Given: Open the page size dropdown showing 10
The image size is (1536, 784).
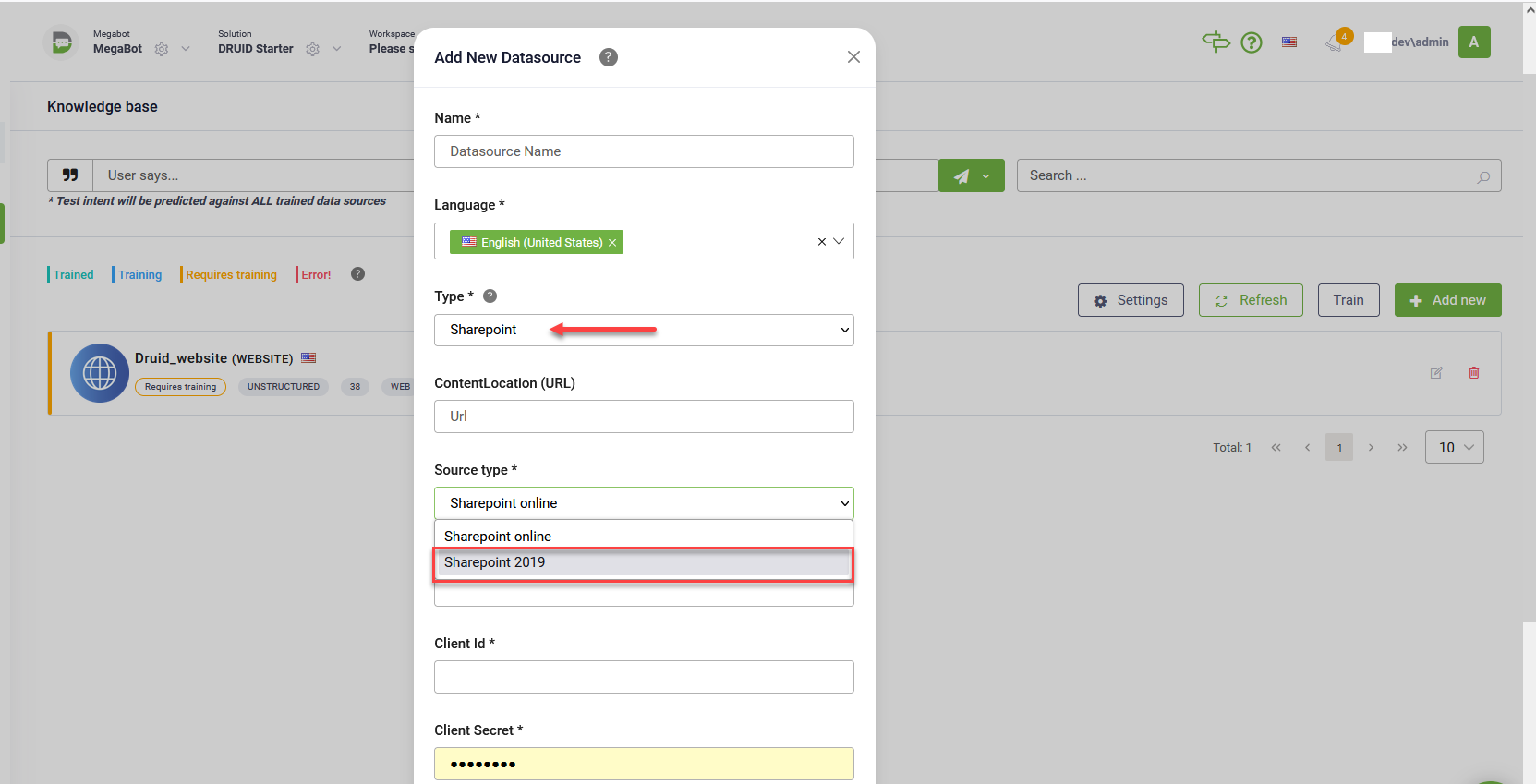Looking at the screenshot, I should click(x=1454, y=447).
